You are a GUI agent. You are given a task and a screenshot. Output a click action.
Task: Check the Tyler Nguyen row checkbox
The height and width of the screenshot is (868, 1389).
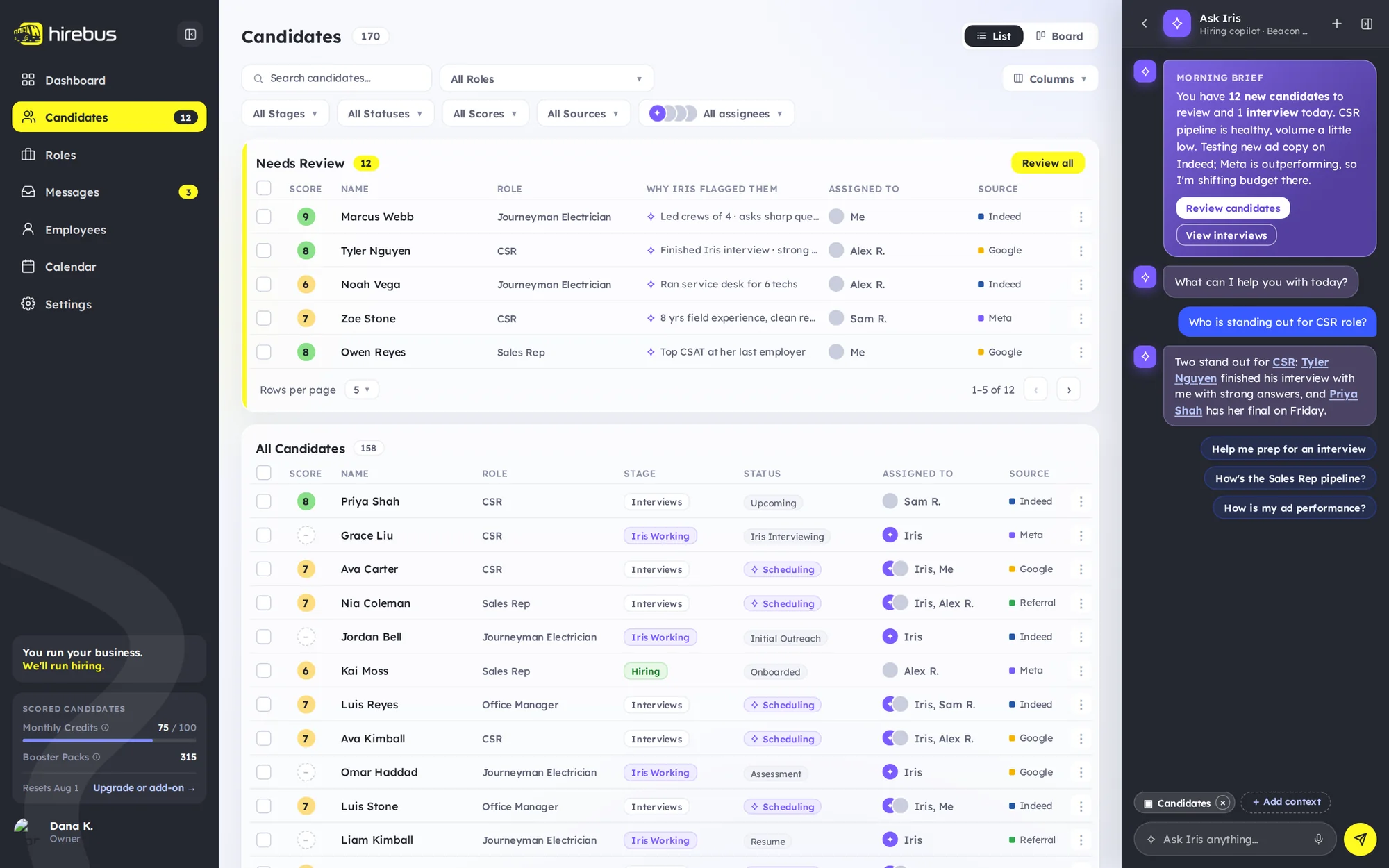click(x=264, y=251)
